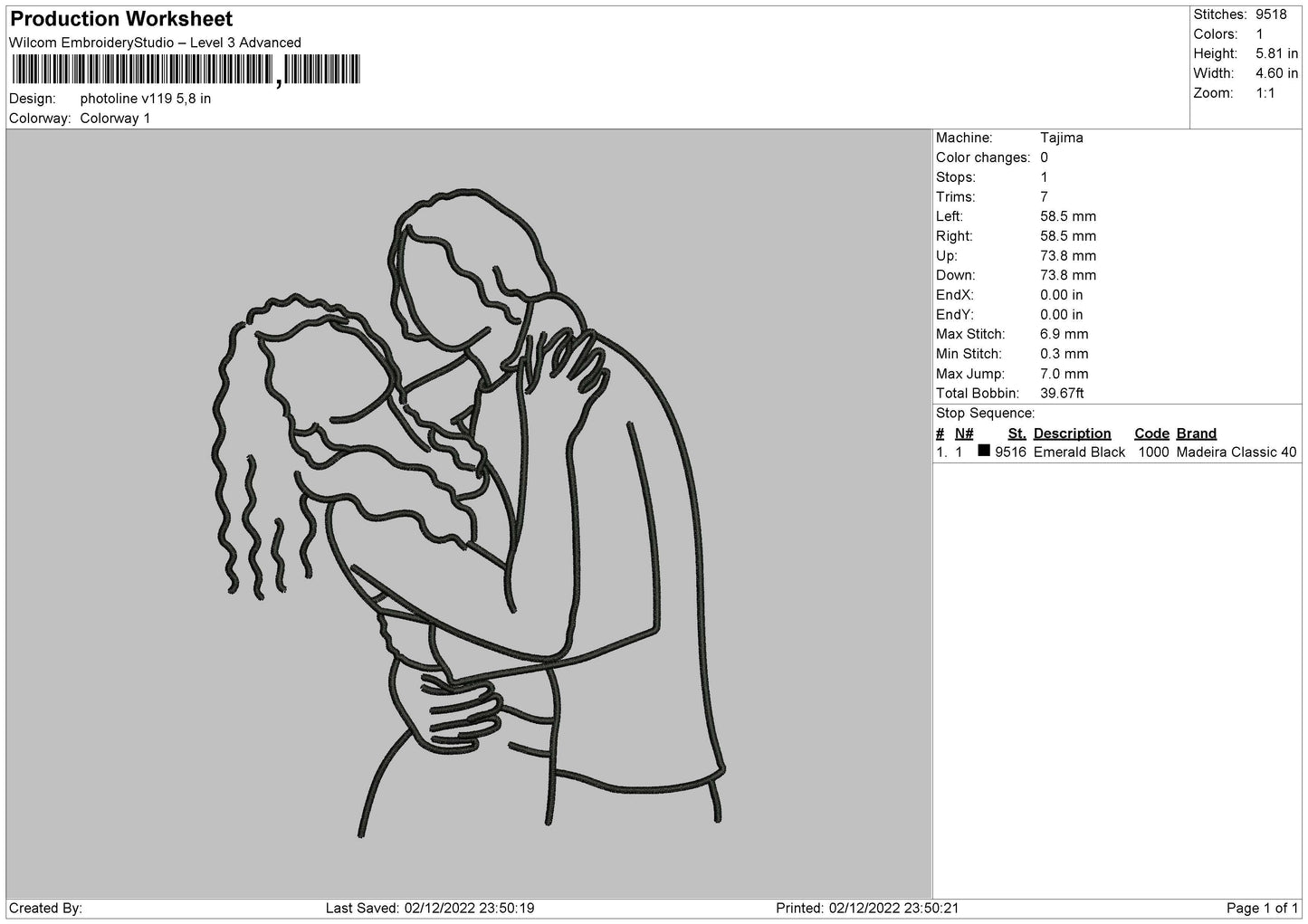Select design name photoline v119 5,8 in
The height and width of the screenshot is (924, 1308).
(x=146, y=99)
